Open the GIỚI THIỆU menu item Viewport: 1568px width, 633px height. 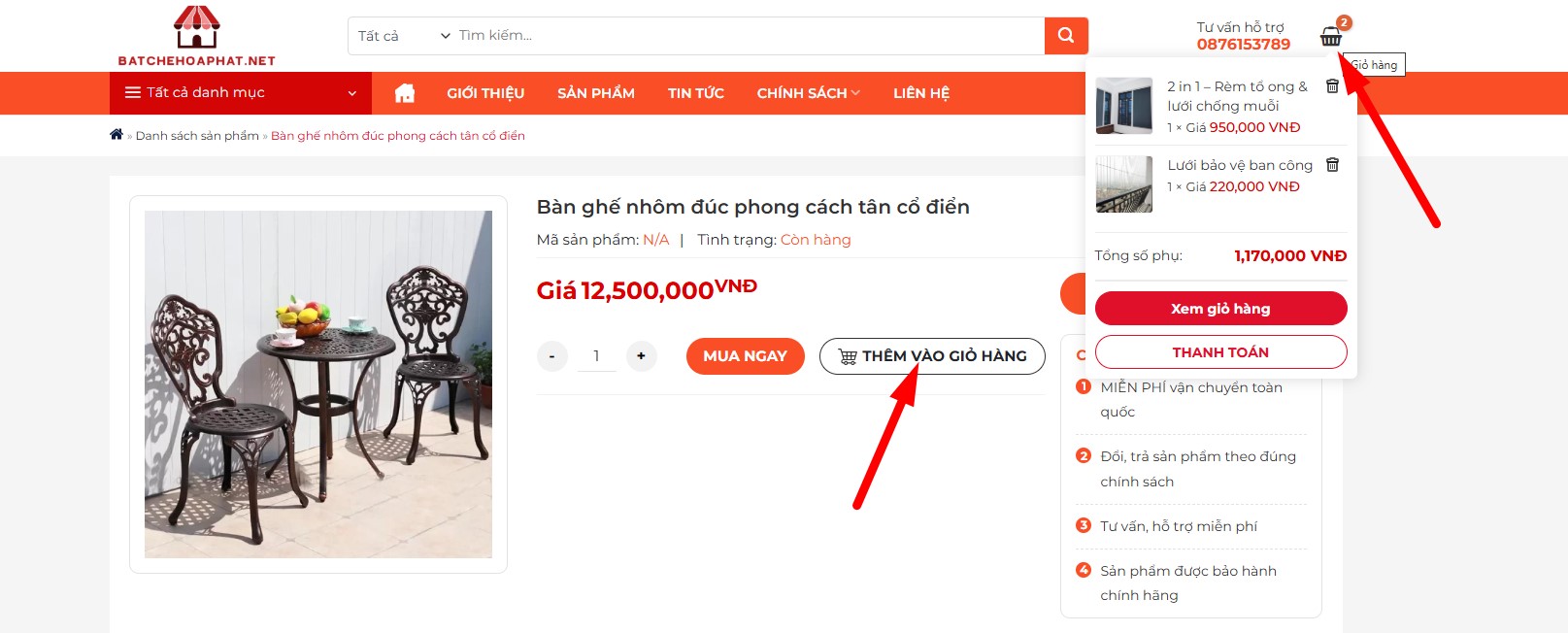point(485,93)
